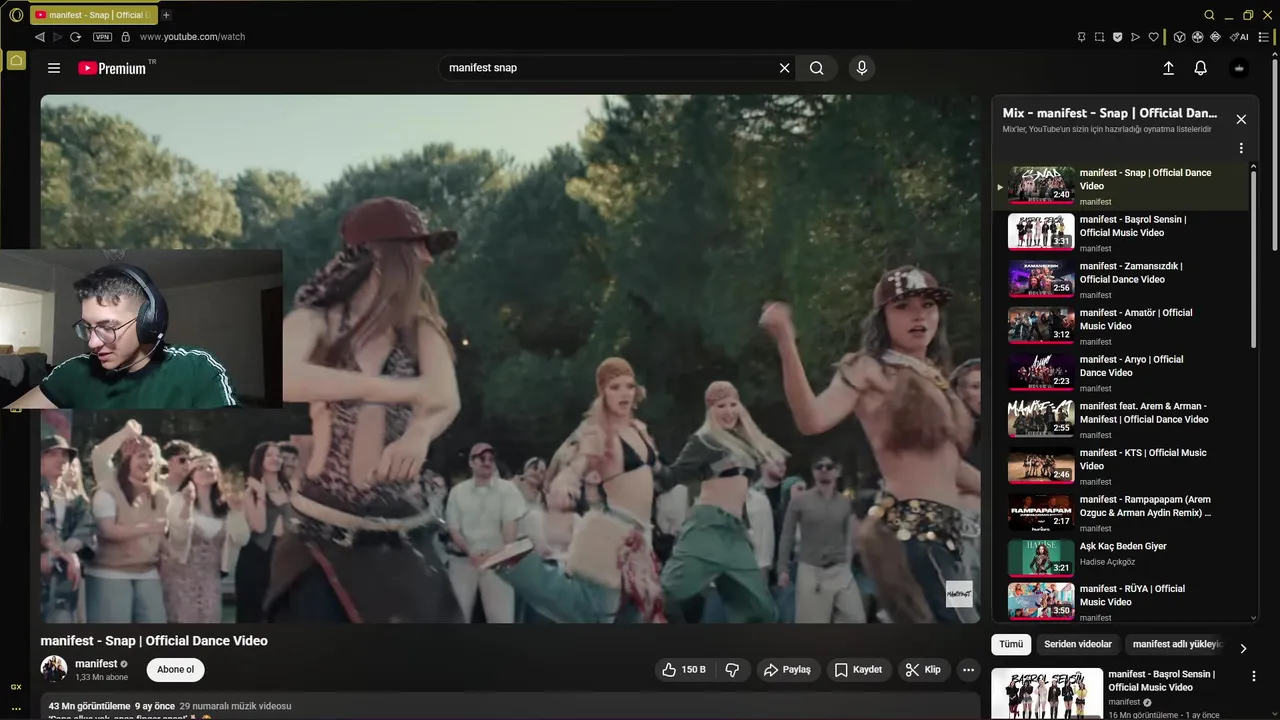Open Mix playlist three-dot options menu
This screenshot has width=1280, height=720.
tap(1241, 148)
